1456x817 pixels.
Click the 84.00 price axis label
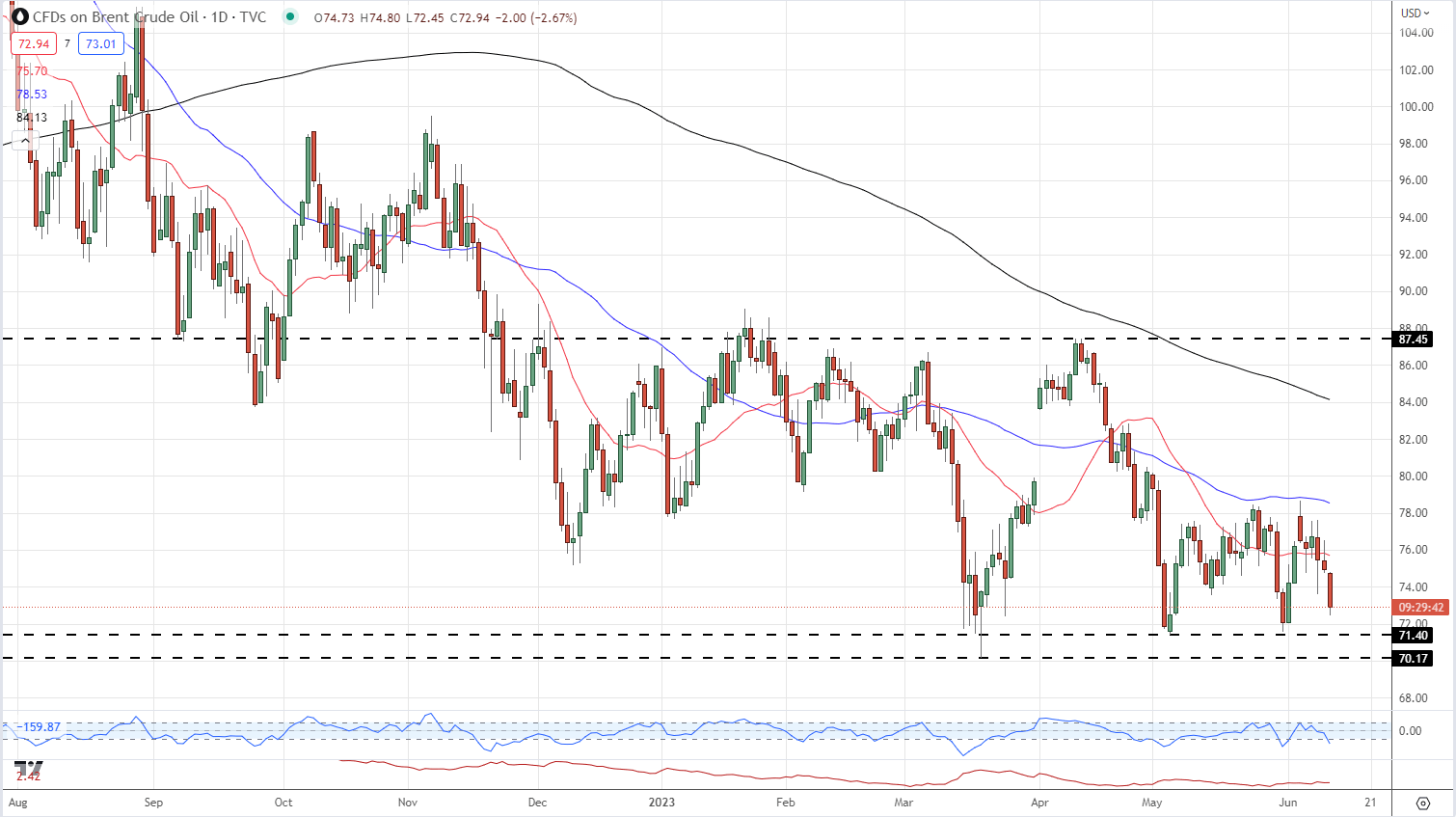[x=1414, y=402]
